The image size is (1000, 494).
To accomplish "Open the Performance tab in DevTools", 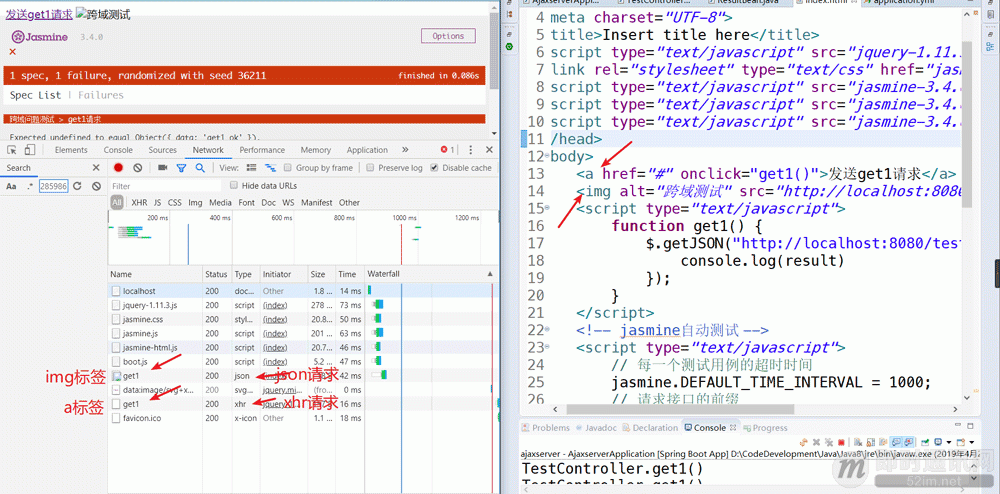I will click(x=262, y=150).
